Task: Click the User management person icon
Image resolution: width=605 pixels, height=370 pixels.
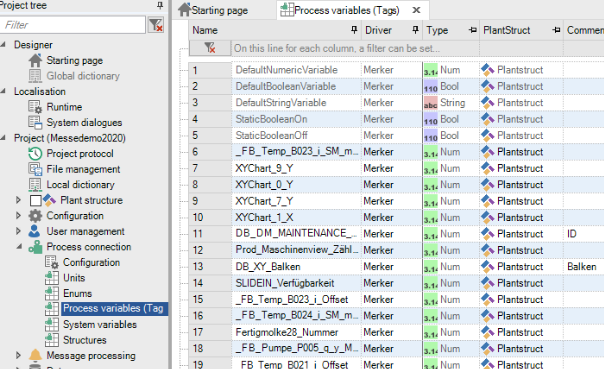Action: click(x=34, y=231)
